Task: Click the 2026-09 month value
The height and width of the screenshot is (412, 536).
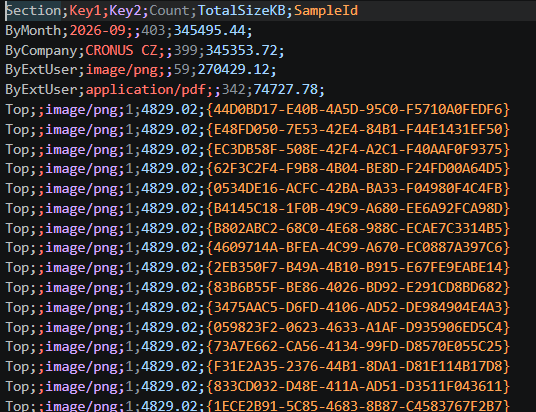Action: [x=98, y=31]
